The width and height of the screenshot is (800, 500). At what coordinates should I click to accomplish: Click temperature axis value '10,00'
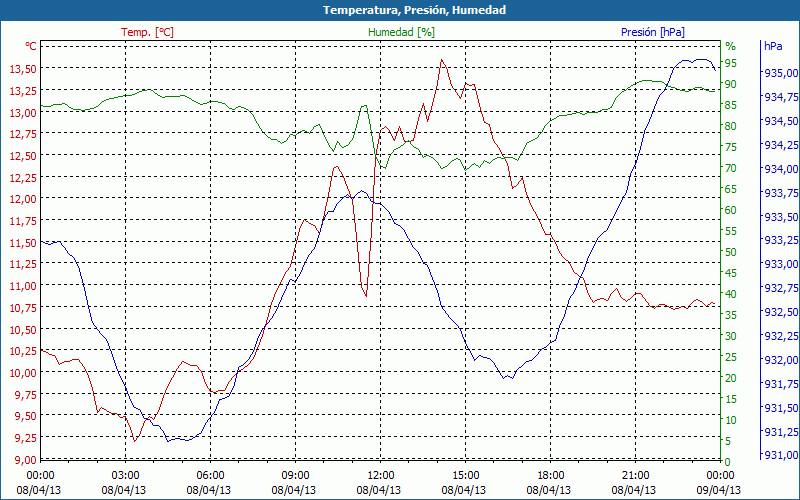[x=23, y=373]
